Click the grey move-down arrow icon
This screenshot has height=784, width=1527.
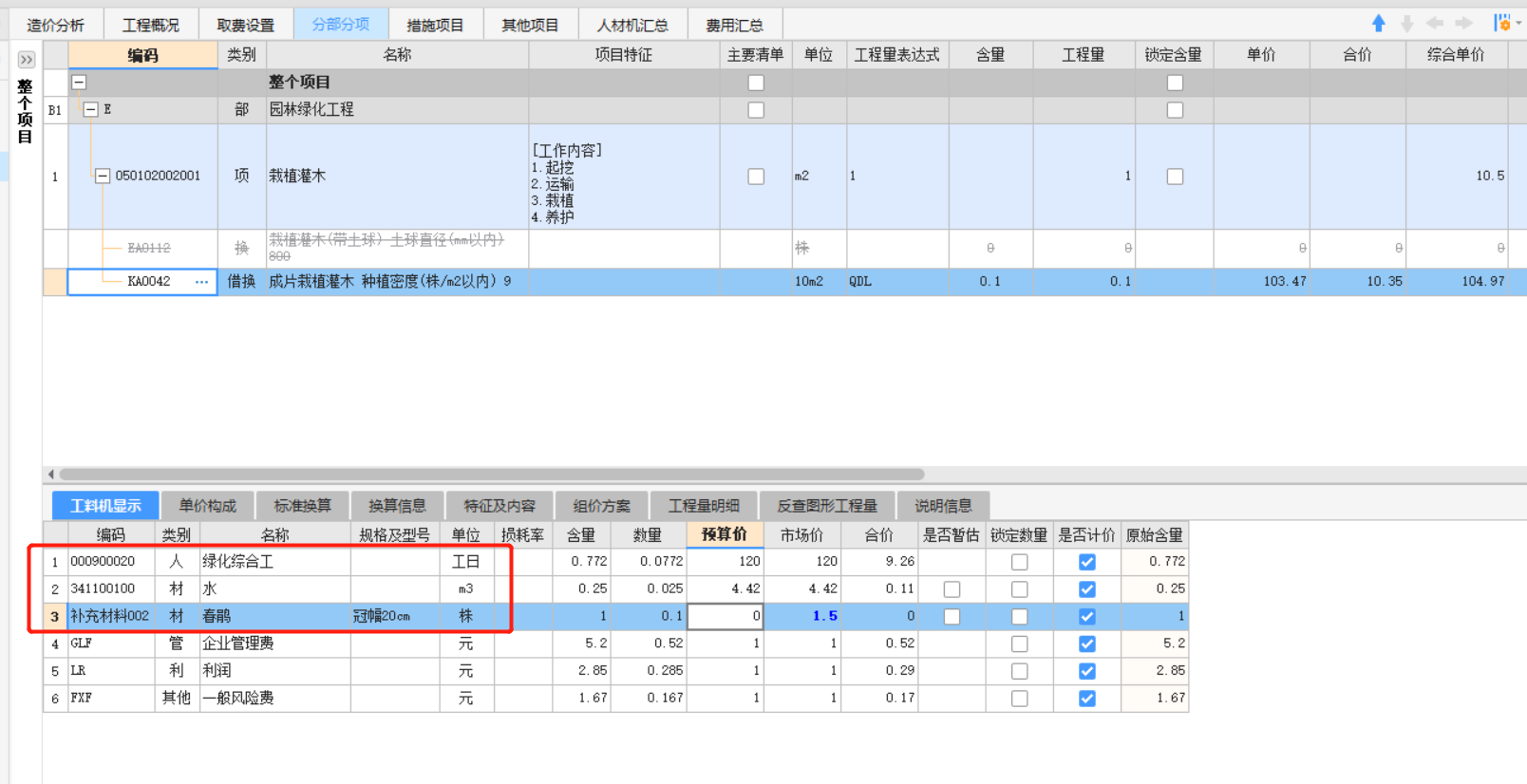coord(1406,23)
